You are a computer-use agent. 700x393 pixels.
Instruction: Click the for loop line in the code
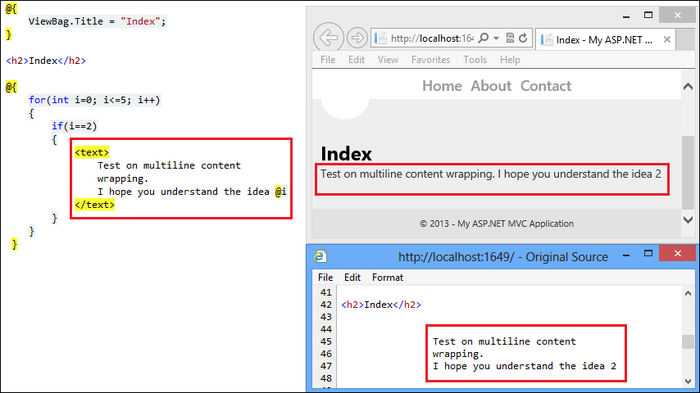point(94,100)
